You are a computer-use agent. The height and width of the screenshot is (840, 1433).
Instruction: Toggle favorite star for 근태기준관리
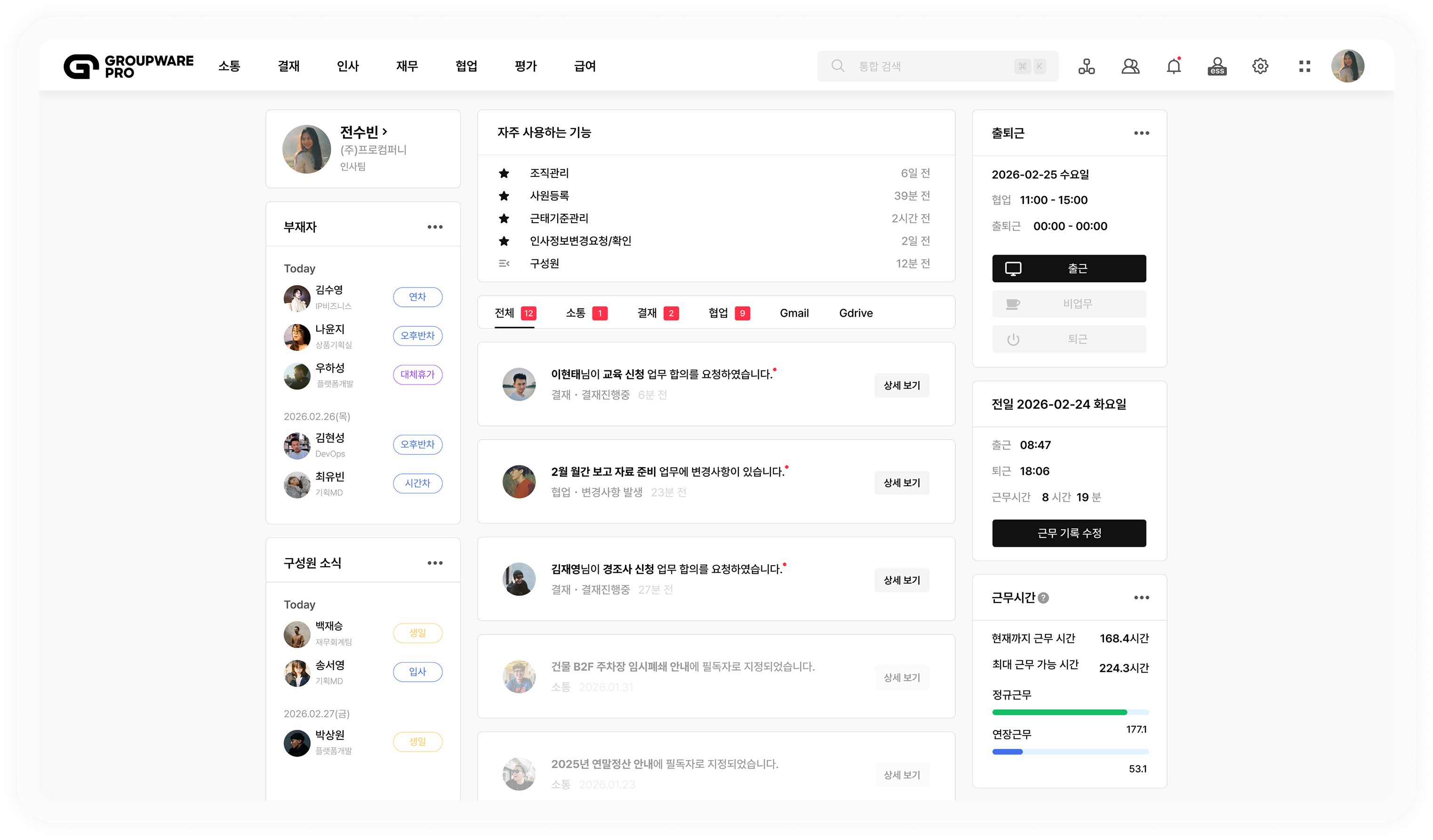(x=504, y=218)
